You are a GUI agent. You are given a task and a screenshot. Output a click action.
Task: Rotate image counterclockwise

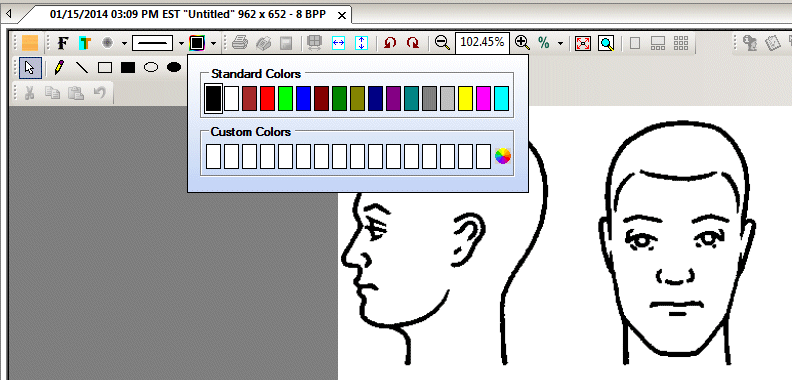coord(389,43)
